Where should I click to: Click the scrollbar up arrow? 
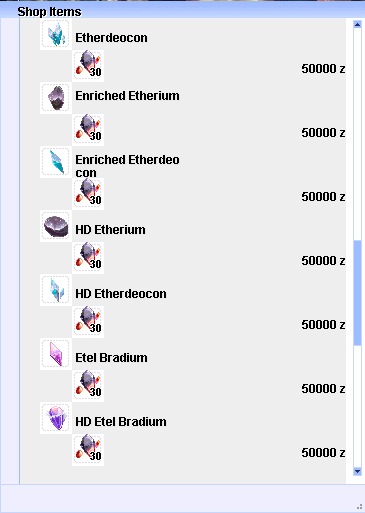tap(357, 24)
